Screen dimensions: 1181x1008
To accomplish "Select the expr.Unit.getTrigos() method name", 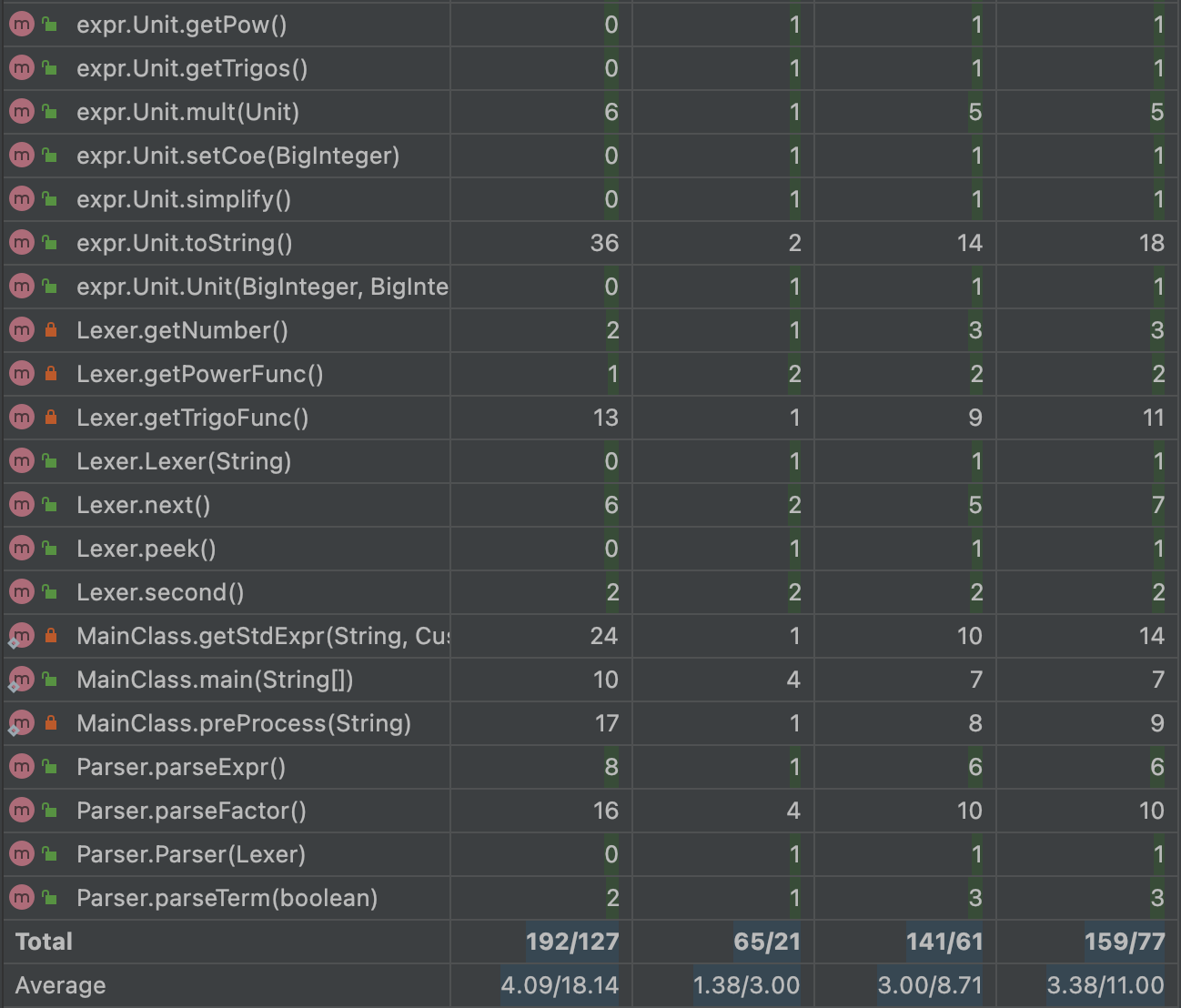I will (192, 68).
